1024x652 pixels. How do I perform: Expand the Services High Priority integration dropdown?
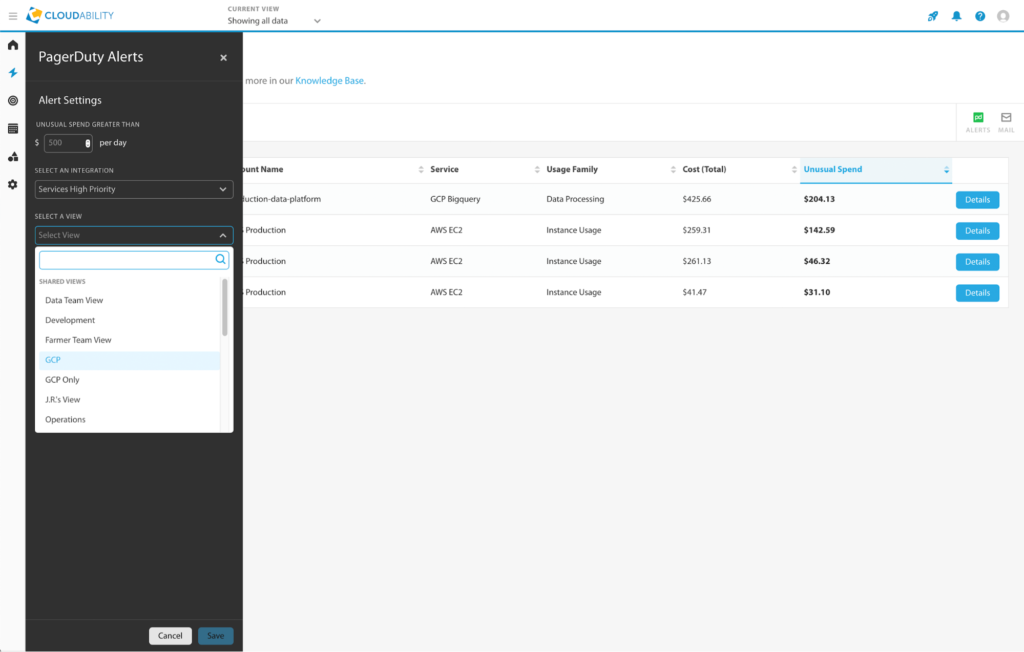coord(134,189)
